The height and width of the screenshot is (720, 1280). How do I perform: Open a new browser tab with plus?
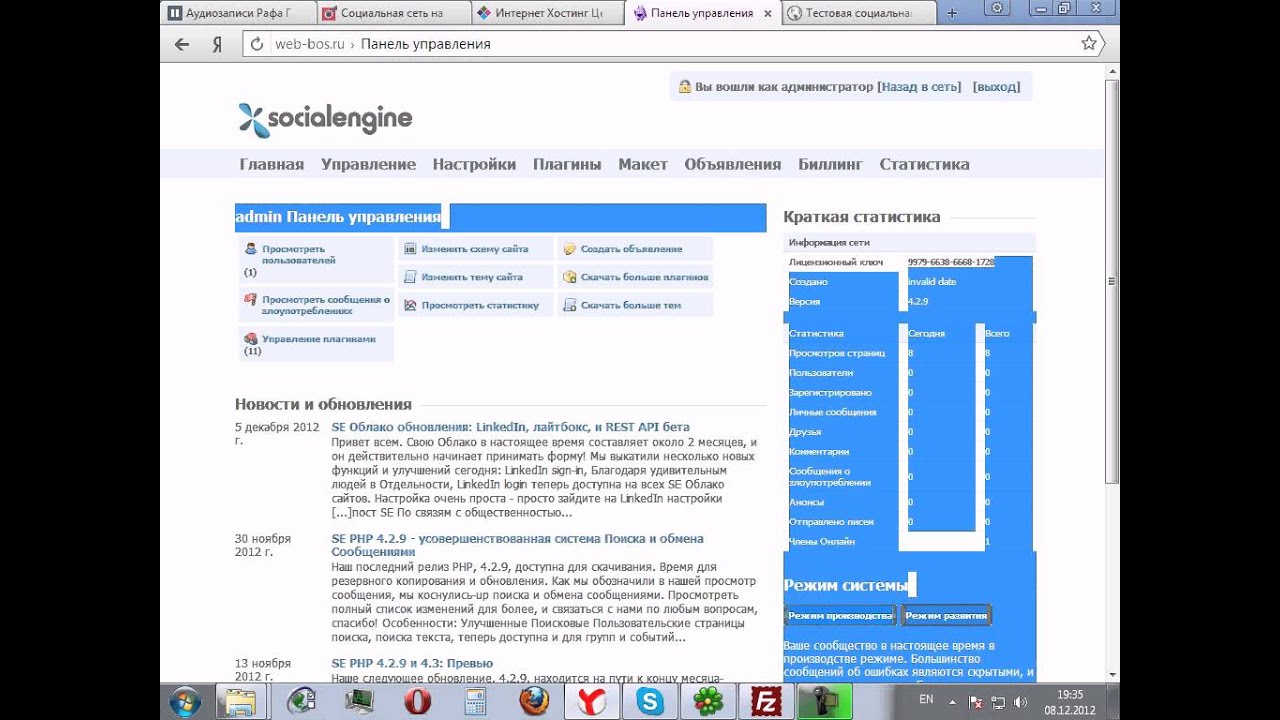pos(952,13)
